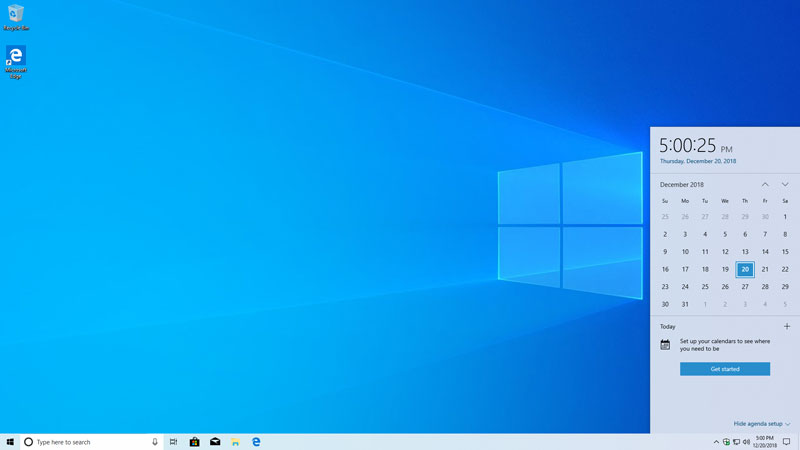The height and width of the screenshot is (450, 800).
Task: Select the Recycle Bin desktop icon
Action: 14,16
